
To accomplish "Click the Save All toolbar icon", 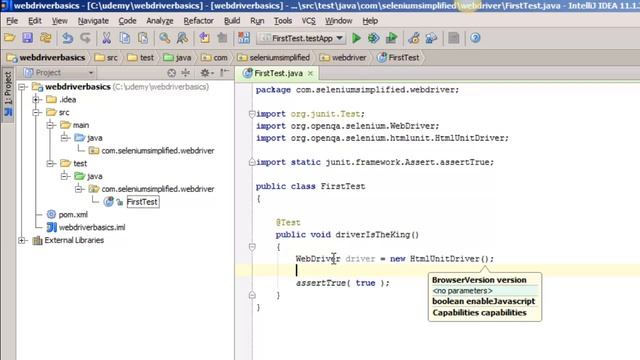I will [27, 38].
